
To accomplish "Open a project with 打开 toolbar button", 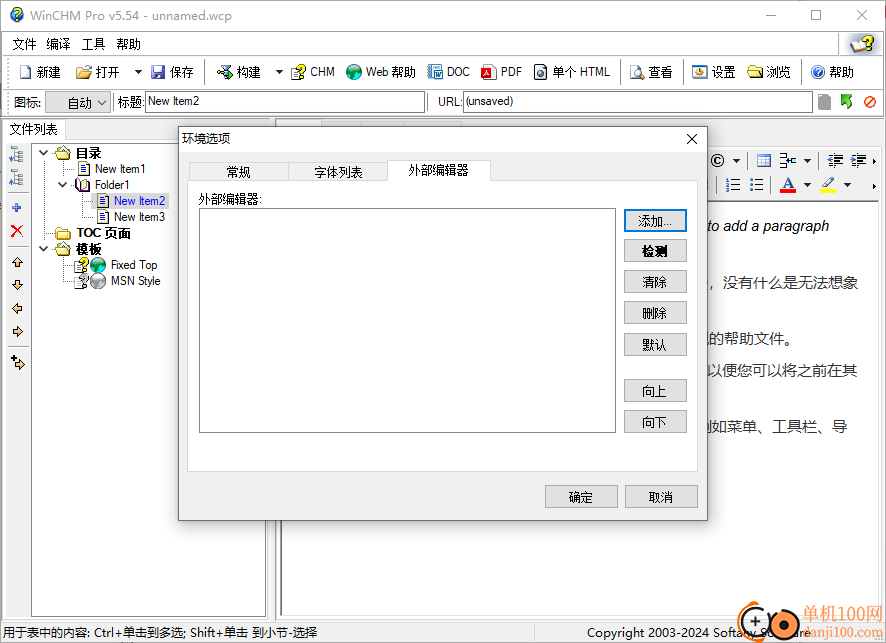I will click(98, 72).
